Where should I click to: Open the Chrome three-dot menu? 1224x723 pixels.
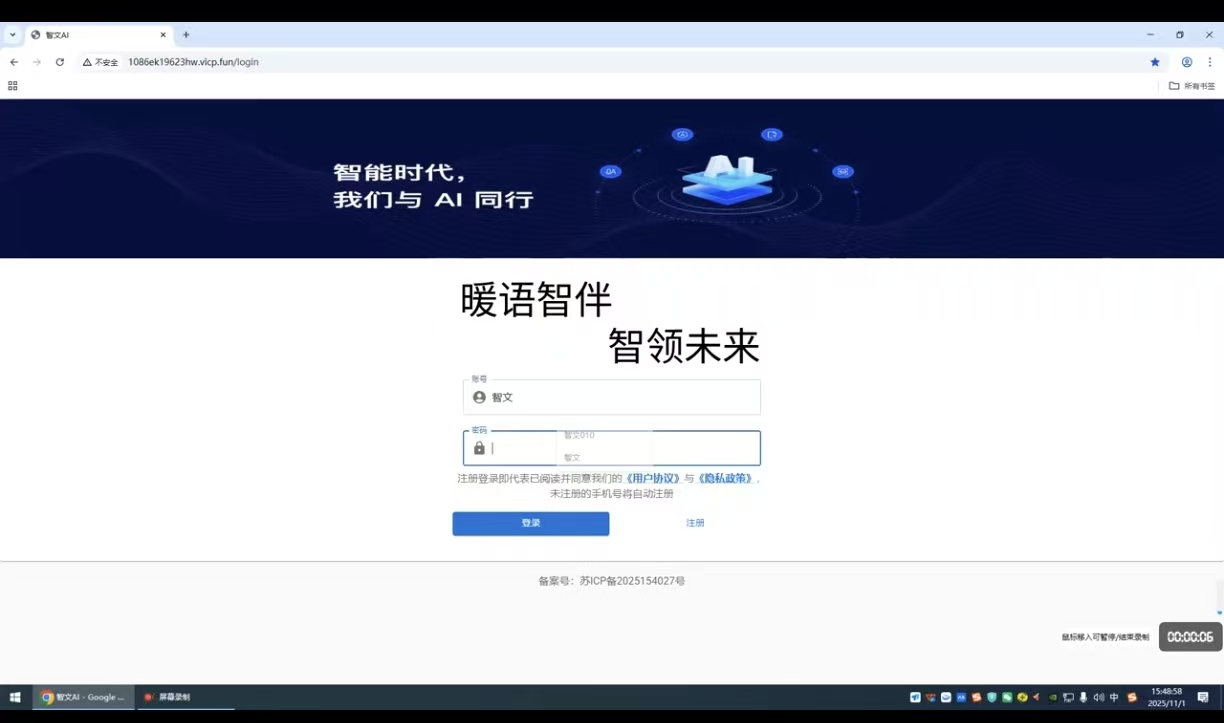pyautogui.click(x=1210, y=62)
